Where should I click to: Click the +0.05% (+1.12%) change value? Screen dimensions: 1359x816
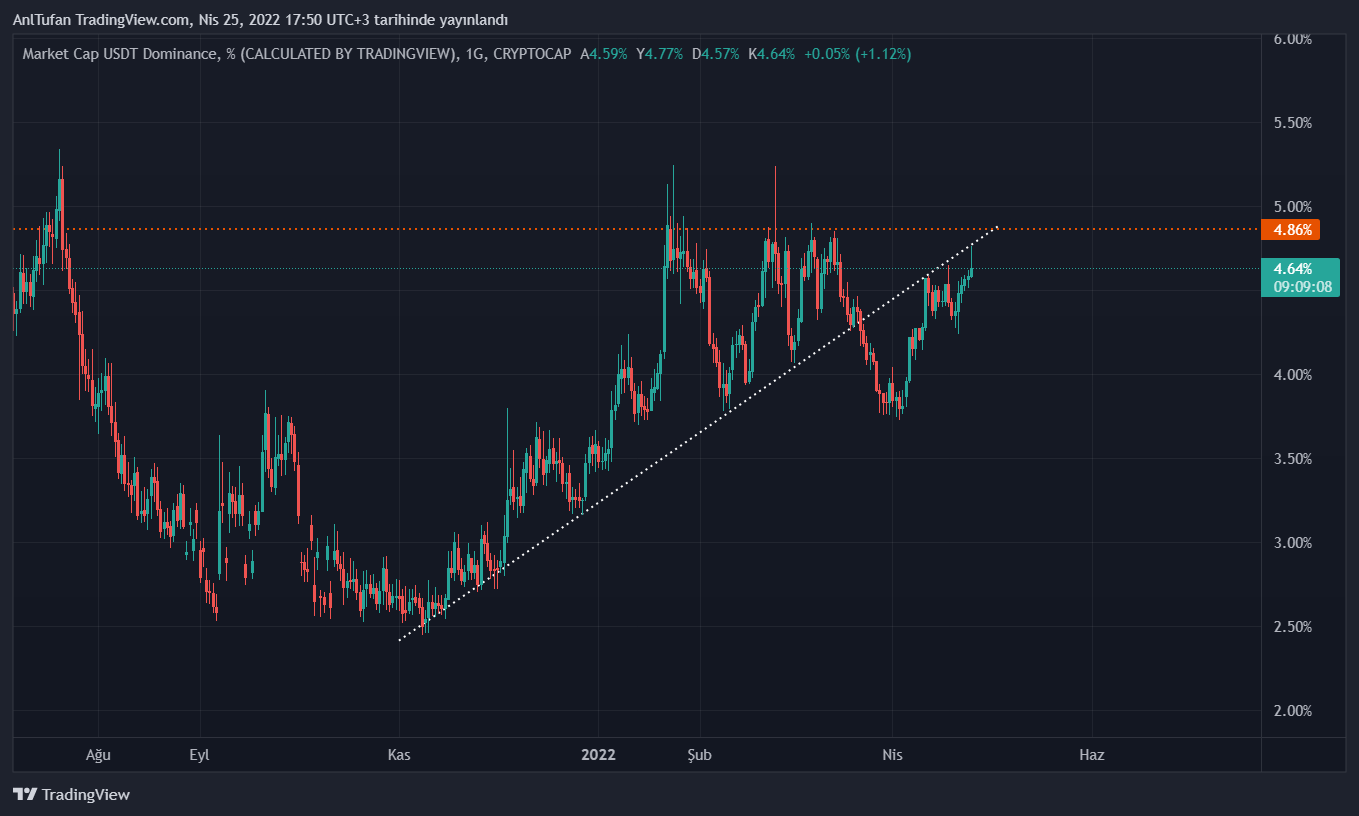point(856,54)
